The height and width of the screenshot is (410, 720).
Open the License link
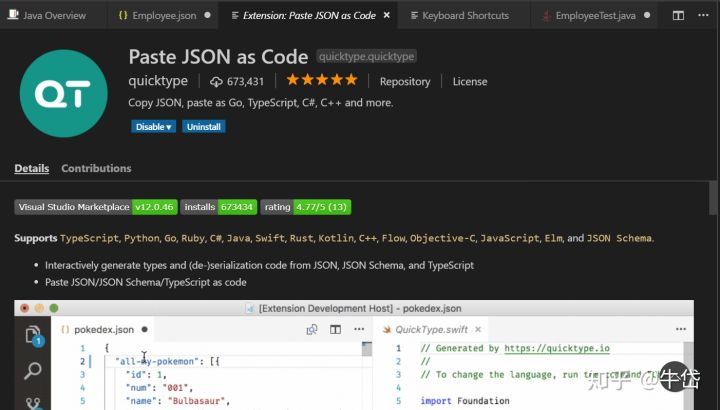[x=470, y=82]
